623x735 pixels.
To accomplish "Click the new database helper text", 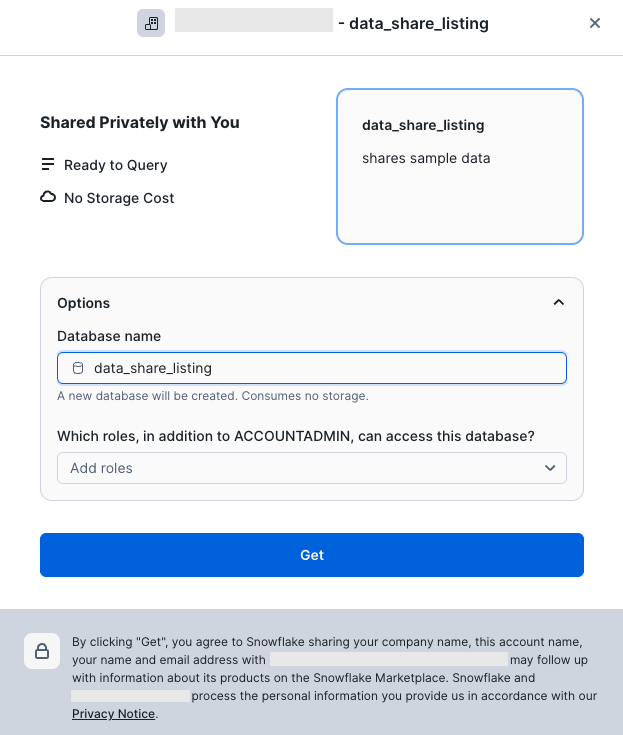I will pyautogui.click(x=213, y=396).
